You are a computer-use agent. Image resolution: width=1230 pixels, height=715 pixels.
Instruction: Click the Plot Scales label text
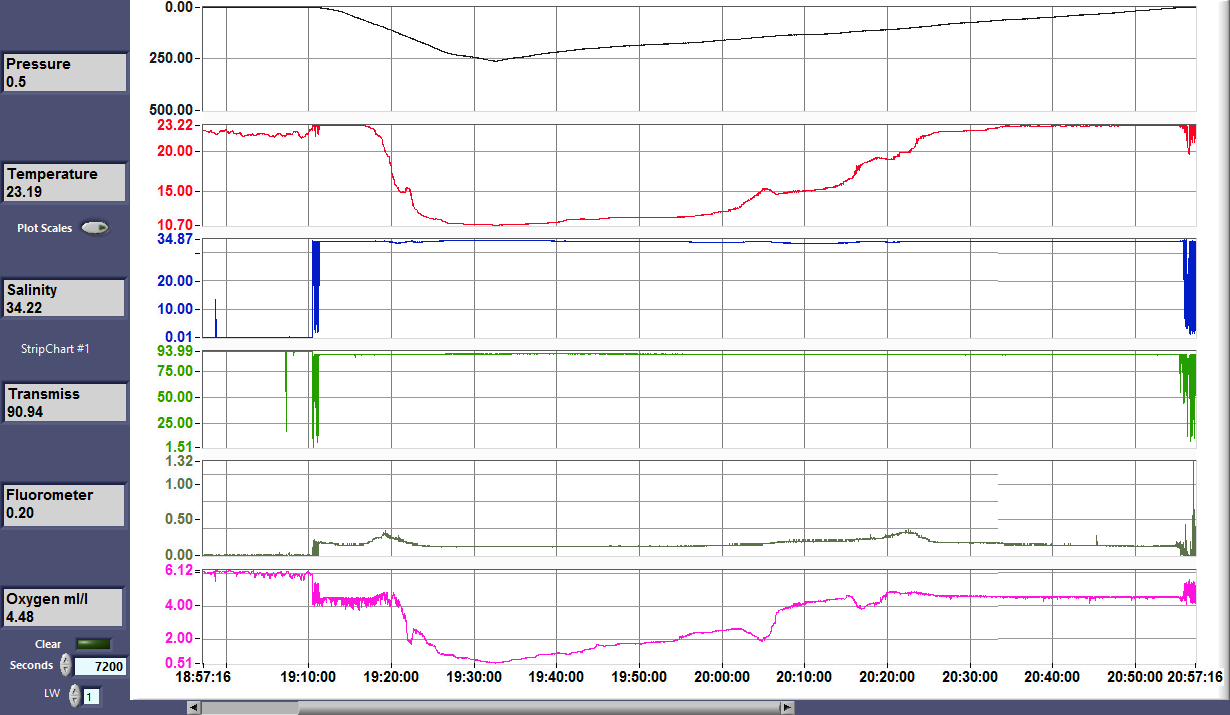click(x=45, y=228)
